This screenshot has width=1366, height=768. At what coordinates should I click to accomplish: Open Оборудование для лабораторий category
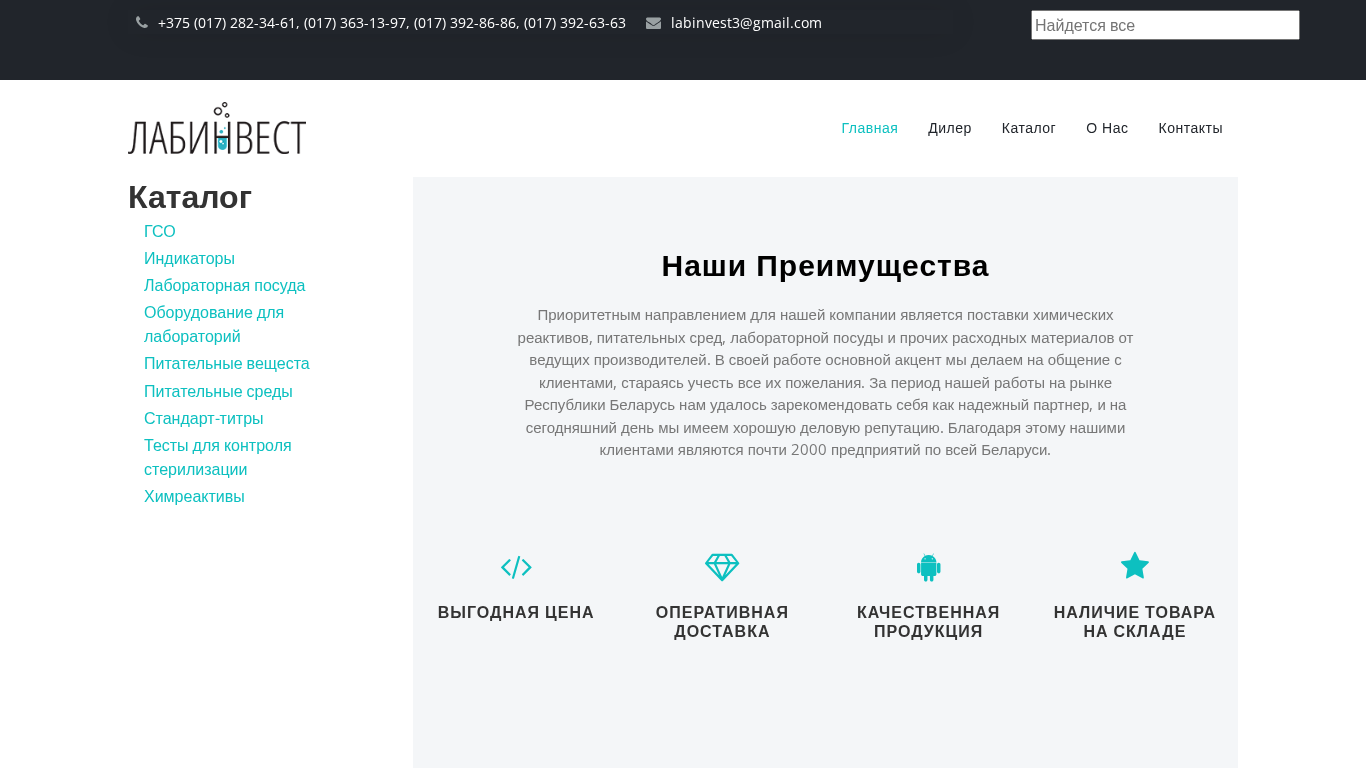click(214, 325)
